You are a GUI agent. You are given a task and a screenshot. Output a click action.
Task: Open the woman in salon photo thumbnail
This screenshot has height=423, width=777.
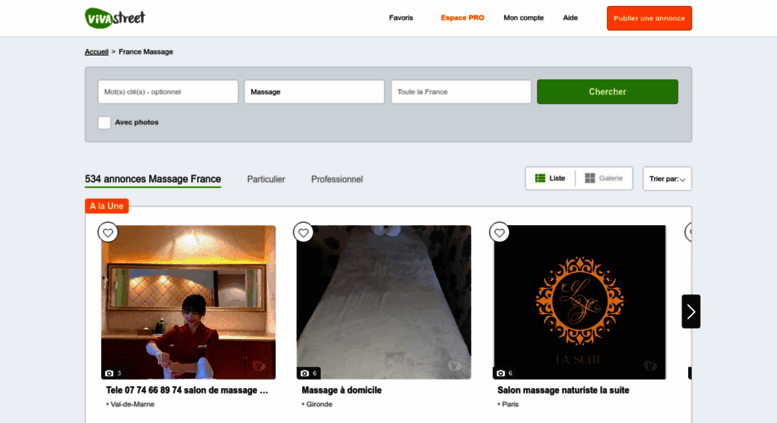[188, 302]
